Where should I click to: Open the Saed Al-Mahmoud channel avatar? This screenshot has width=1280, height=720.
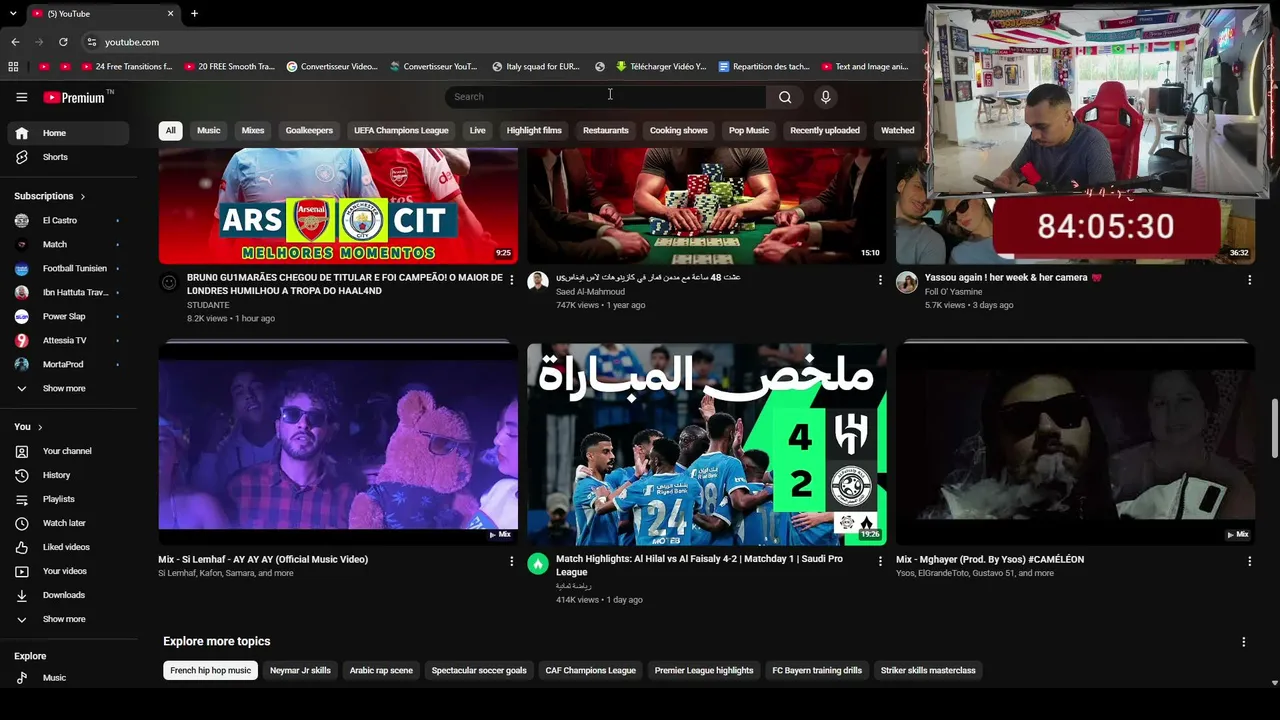click(x=538, y=281)
